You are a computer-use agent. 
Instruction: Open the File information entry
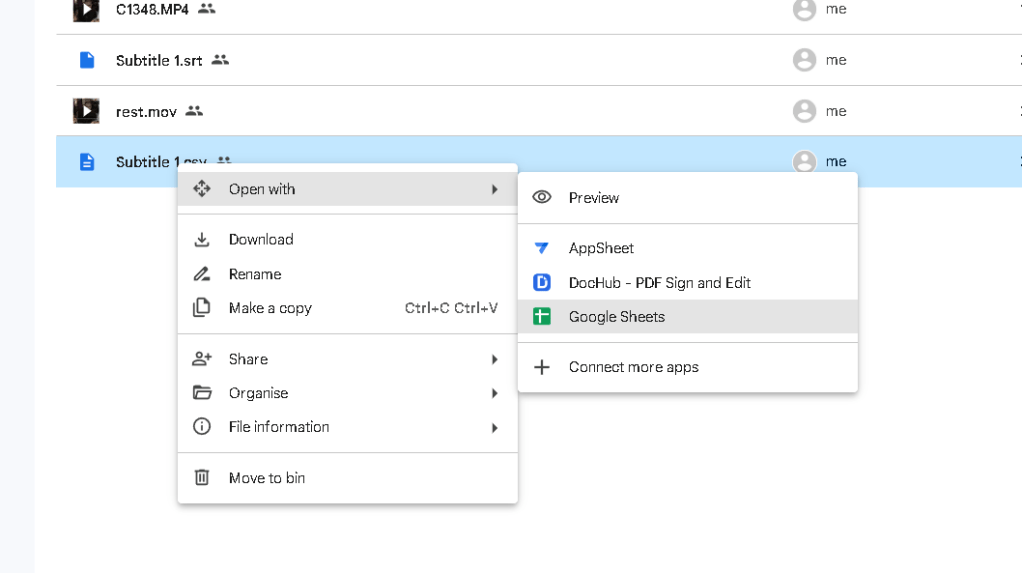tap(347, 427)
